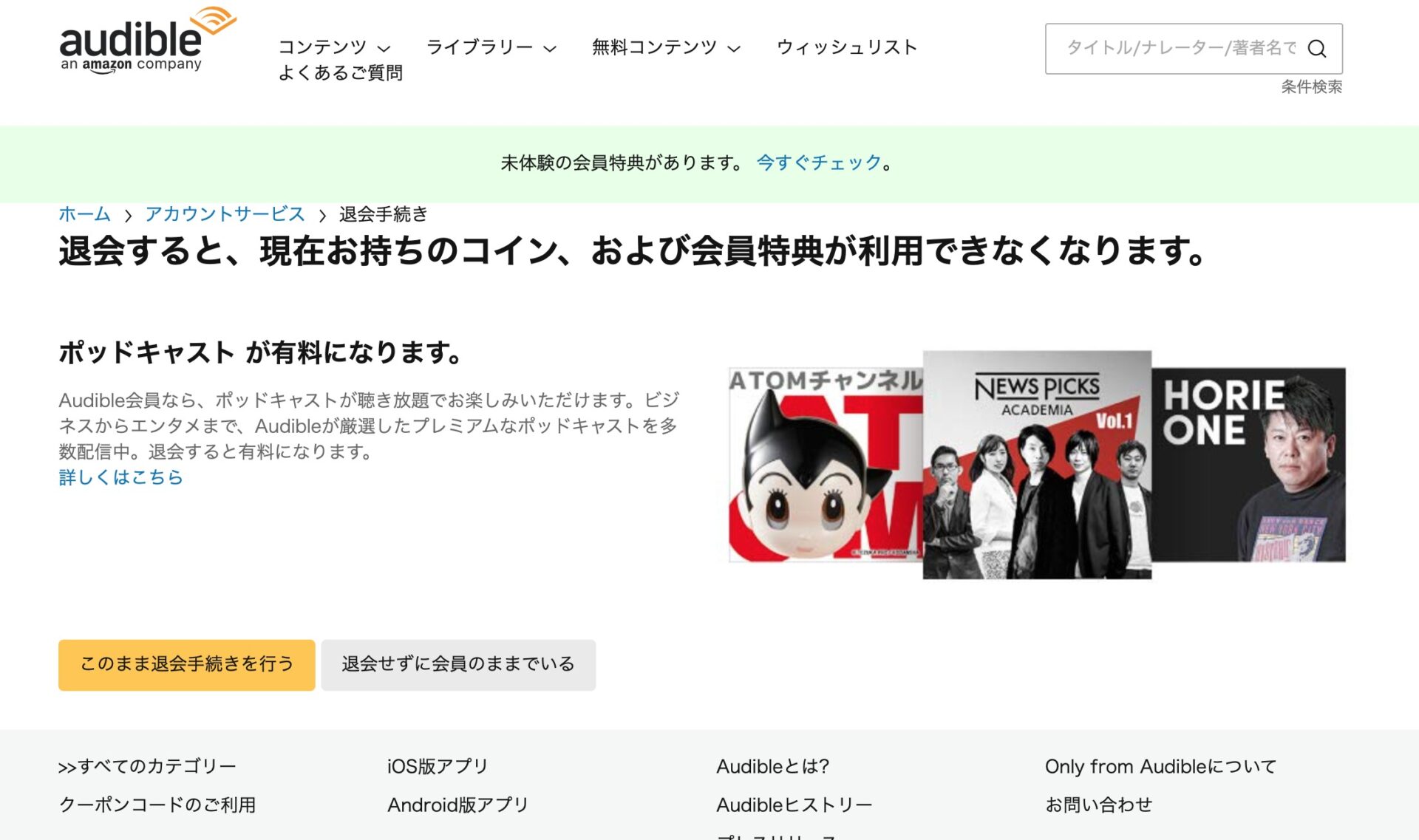
Task: Click 退会せずに会員のままでいる button
Action: [458, 665]
